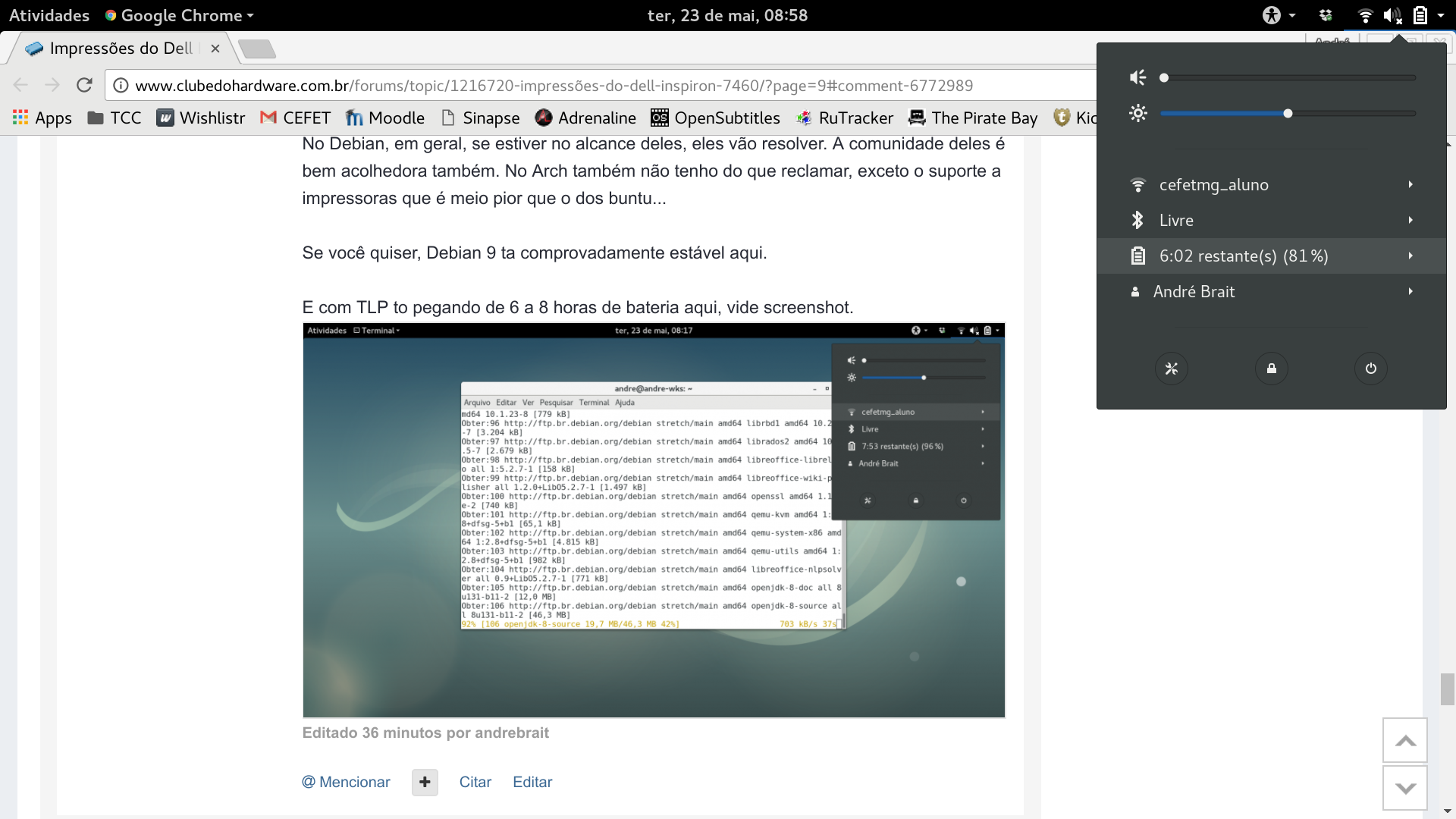Open the Google Chrome app menu
The height and width of the screenshot is (819, 1456).
(180, 15)
